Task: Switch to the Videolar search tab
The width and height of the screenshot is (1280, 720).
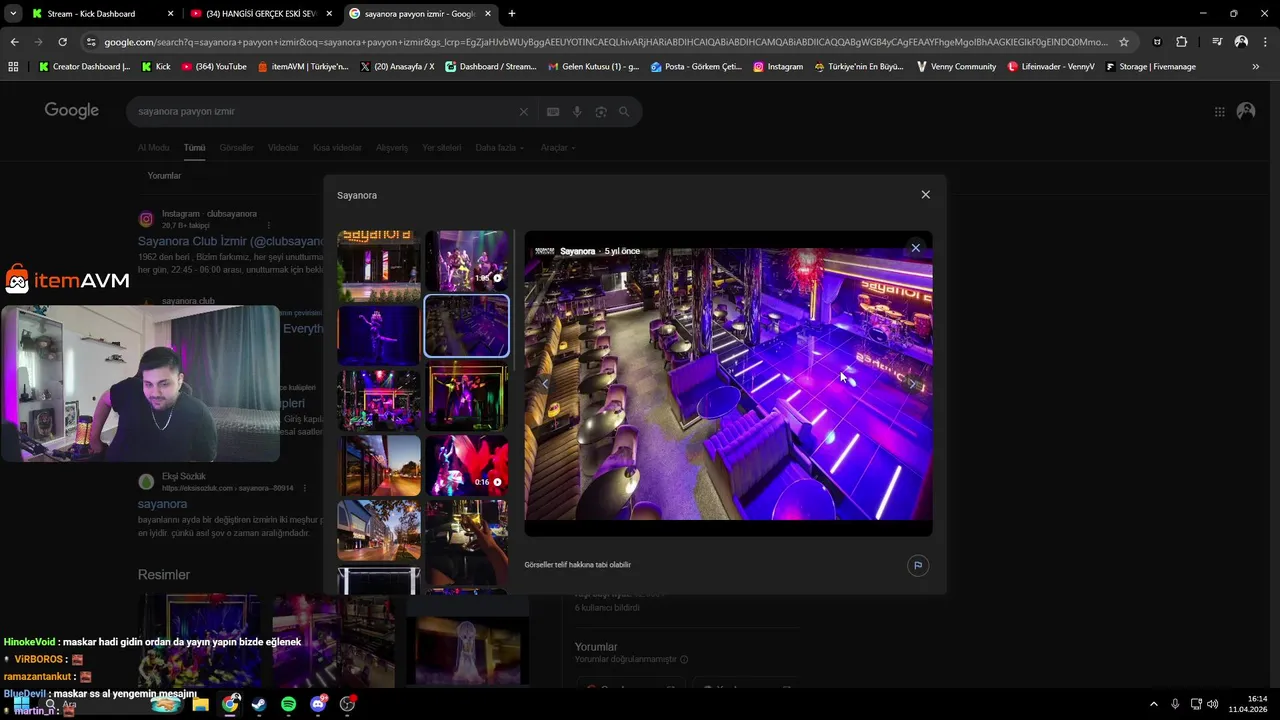Action: pyautogui.click(x=283, y=148)
